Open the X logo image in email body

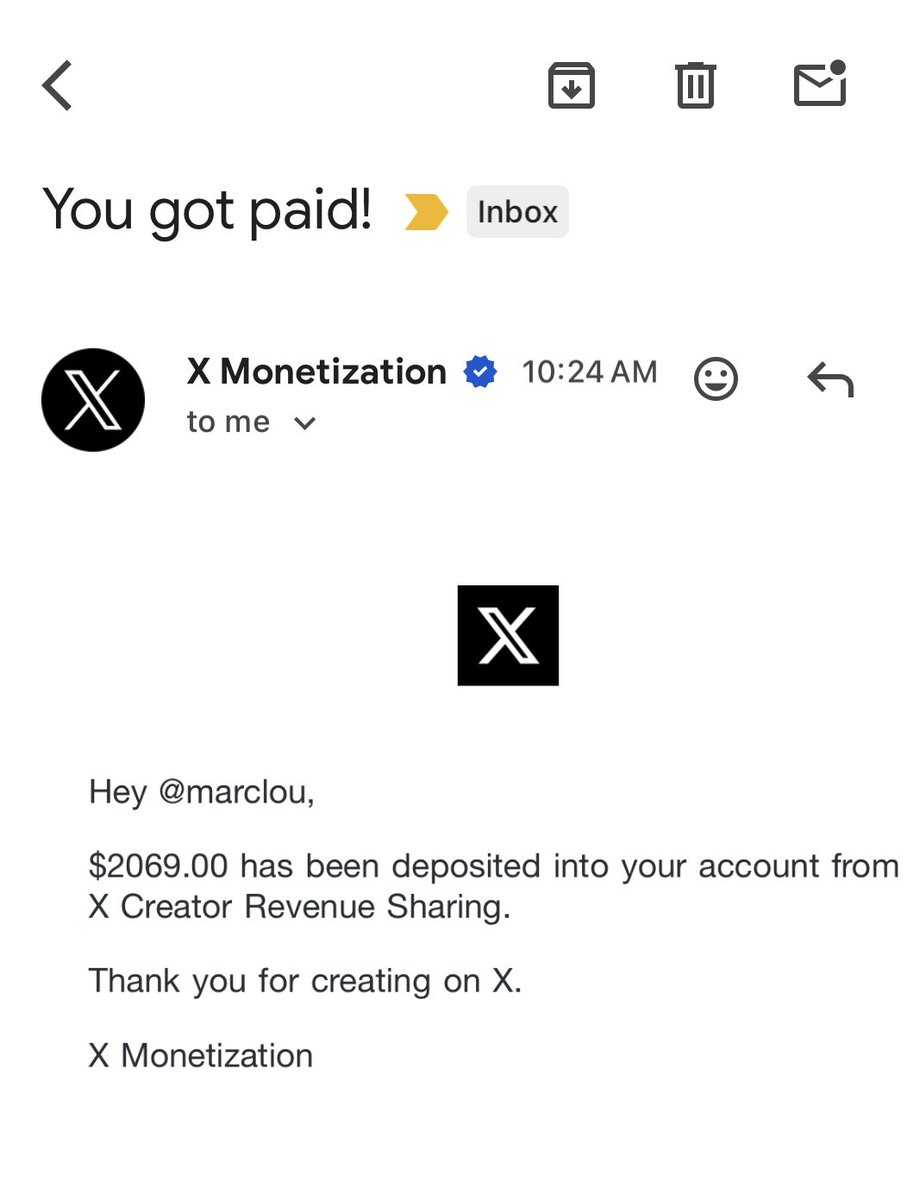[x=508, y=636]
